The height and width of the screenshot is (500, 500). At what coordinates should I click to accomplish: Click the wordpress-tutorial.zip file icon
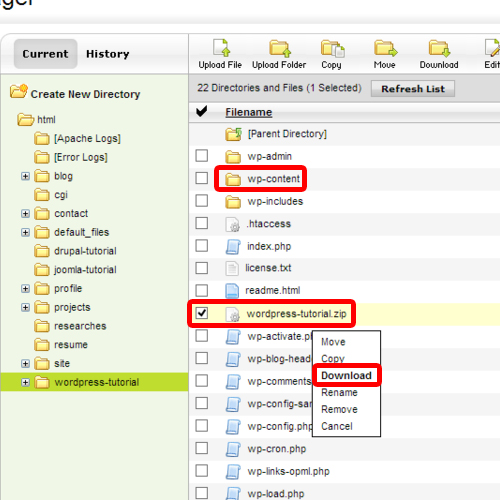click(x=233, y=314)
